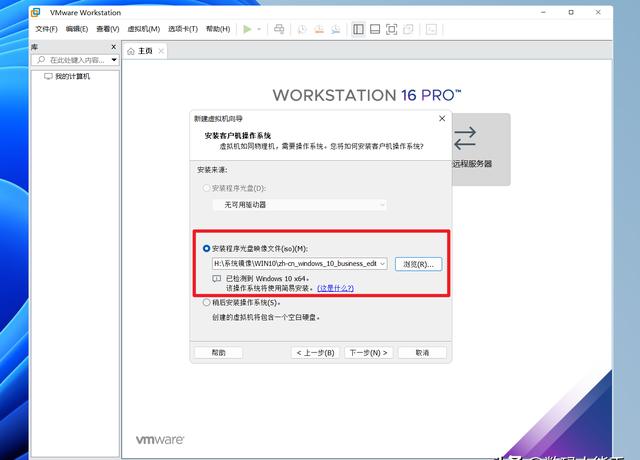Open the 编辑(E) menu
Screen dimensions: 640x460
click(77, 29)
